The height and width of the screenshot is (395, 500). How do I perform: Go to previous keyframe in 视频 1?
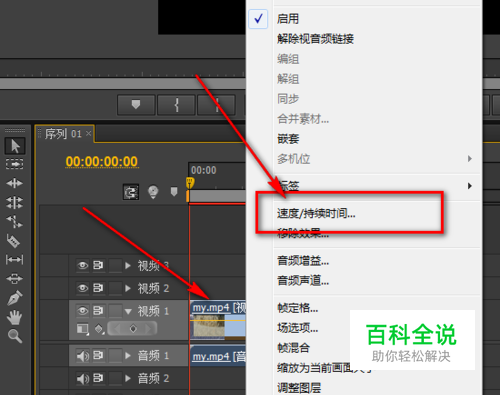117,329
